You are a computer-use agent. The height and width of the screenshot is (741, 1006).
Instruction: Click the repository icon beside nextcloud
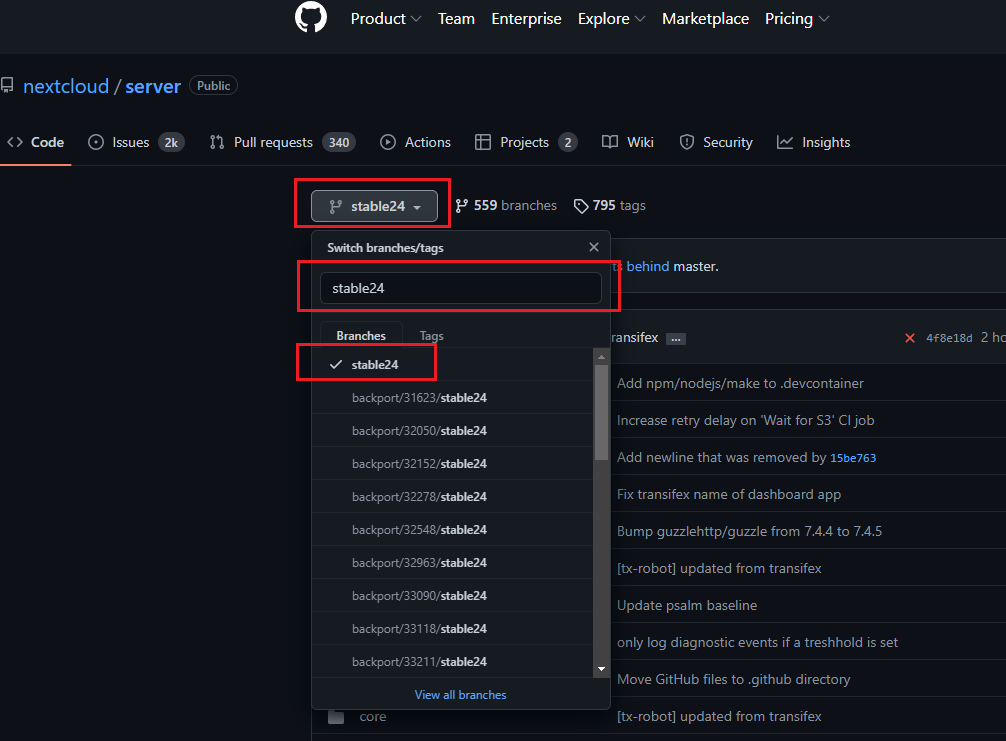coord(7,85)
